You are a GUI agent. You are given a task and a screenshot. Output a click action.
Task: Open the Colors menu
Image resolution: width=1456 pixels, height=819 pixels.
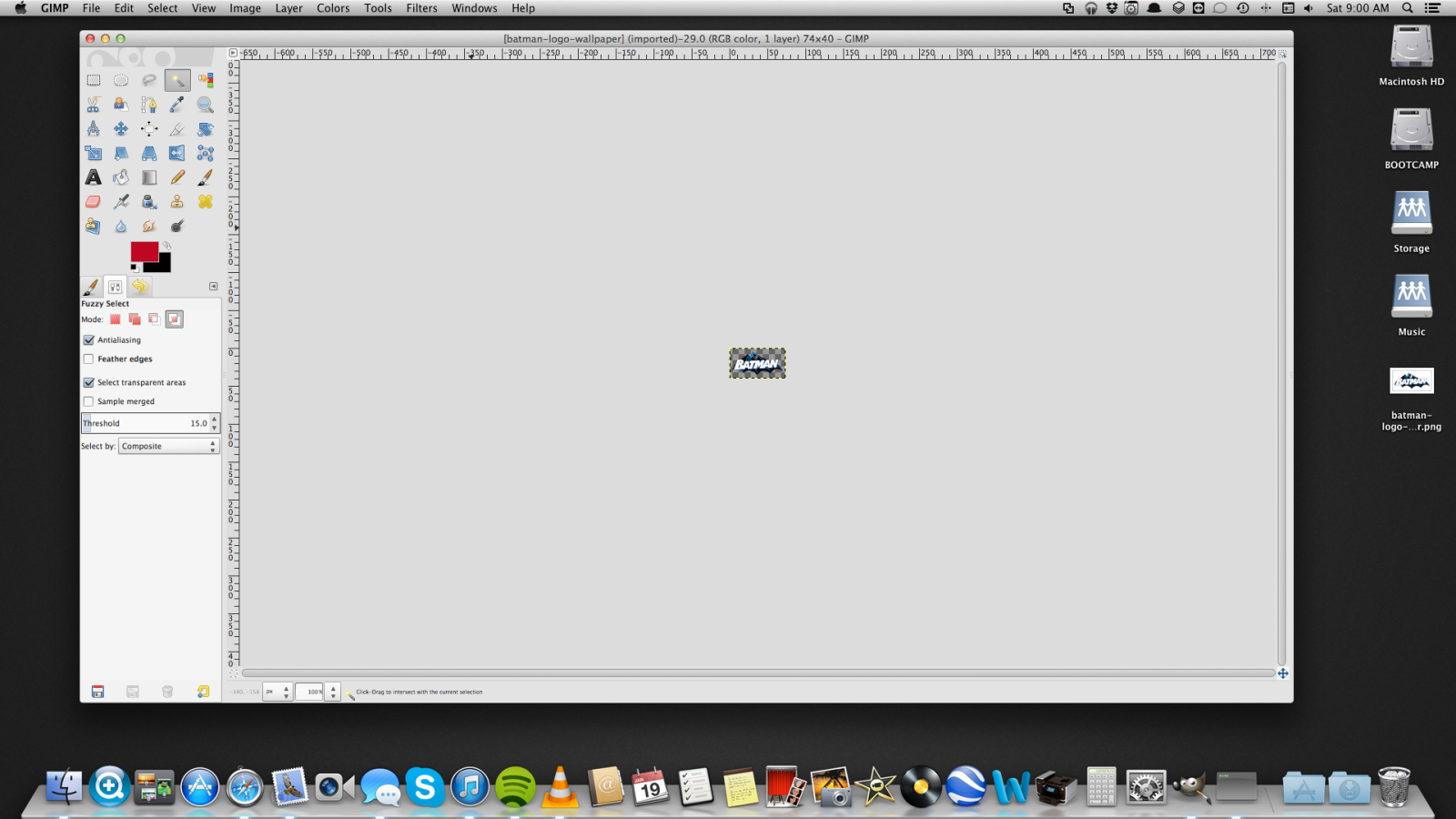(333, 8)
